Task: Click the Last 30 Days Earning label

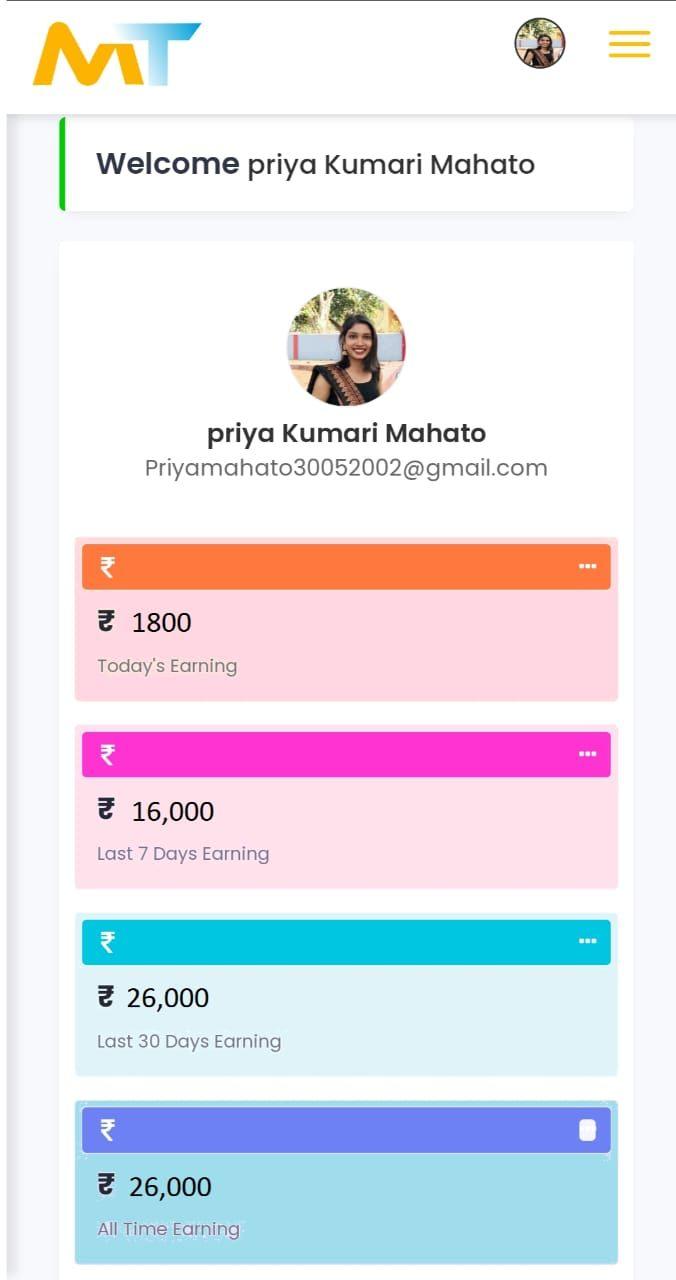Action: pos(189,1042)
